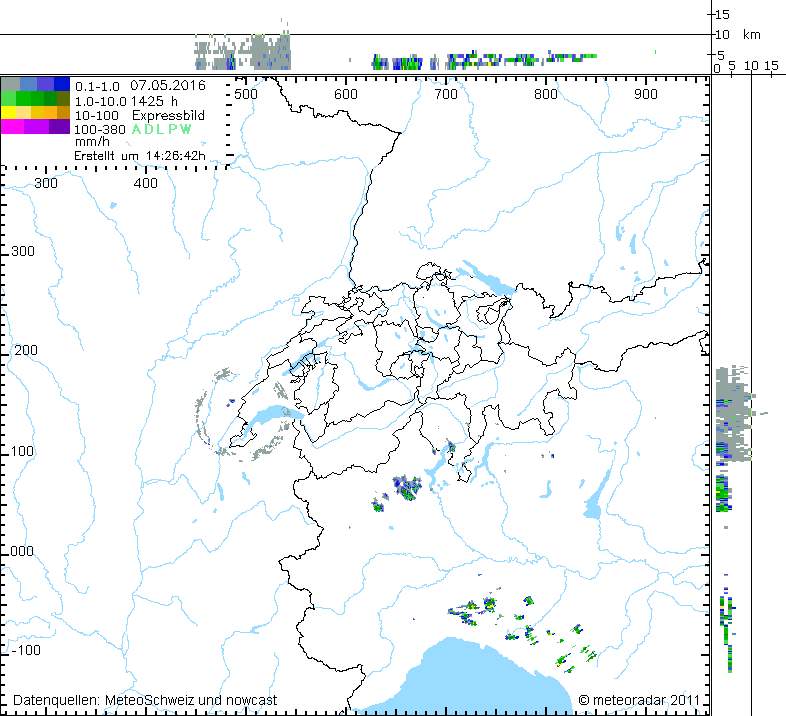Click the 'km' height unit label
The image size is (786, 716).
[x=751, y=35]
